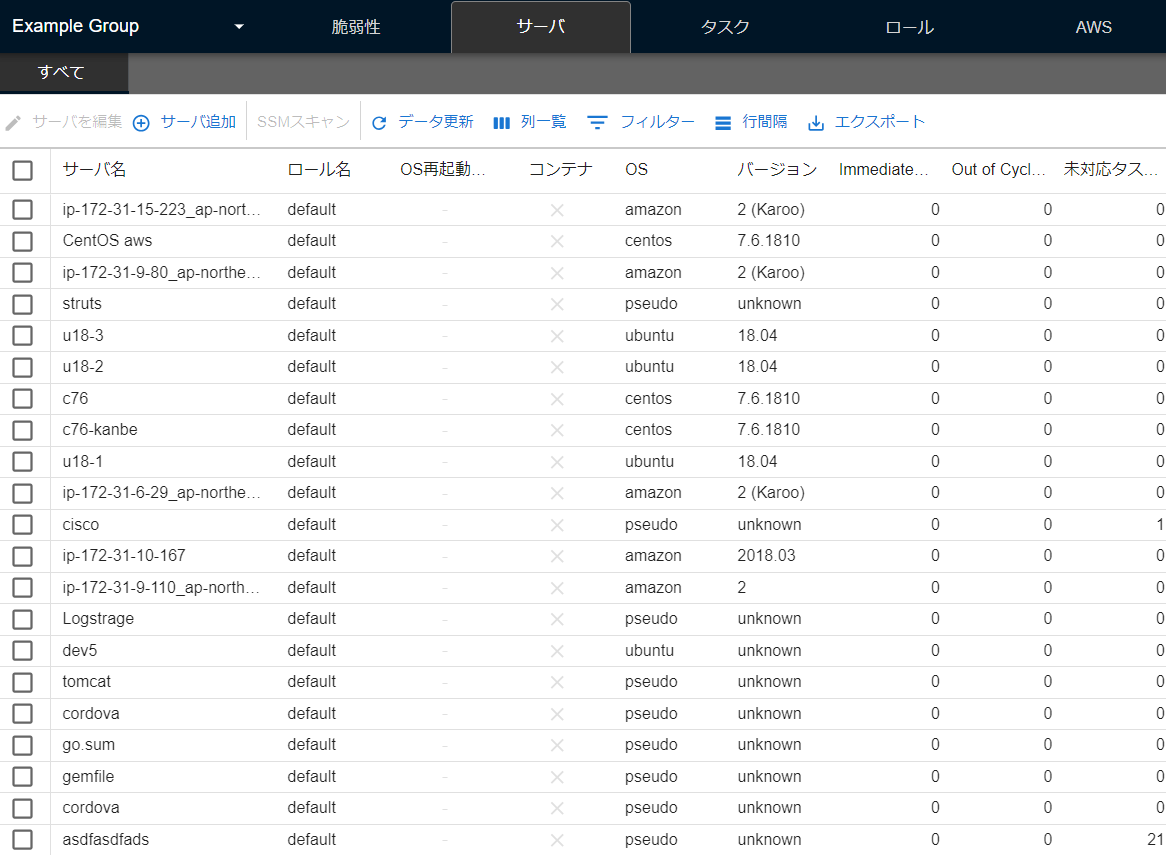The image size is (1166, 855).
Task: Switch to the タスク tab
Action: coord(725,27)
